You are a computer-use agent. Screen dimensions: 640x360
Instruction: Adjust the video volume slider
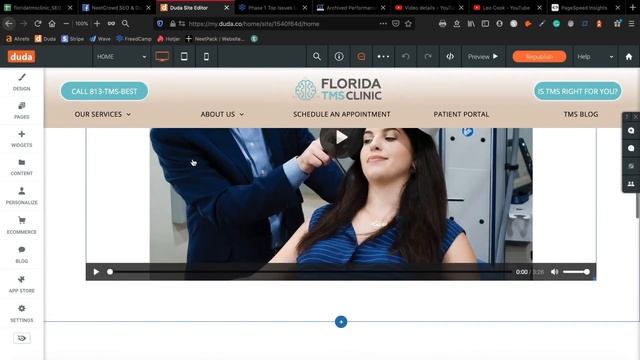pos(576,272)
